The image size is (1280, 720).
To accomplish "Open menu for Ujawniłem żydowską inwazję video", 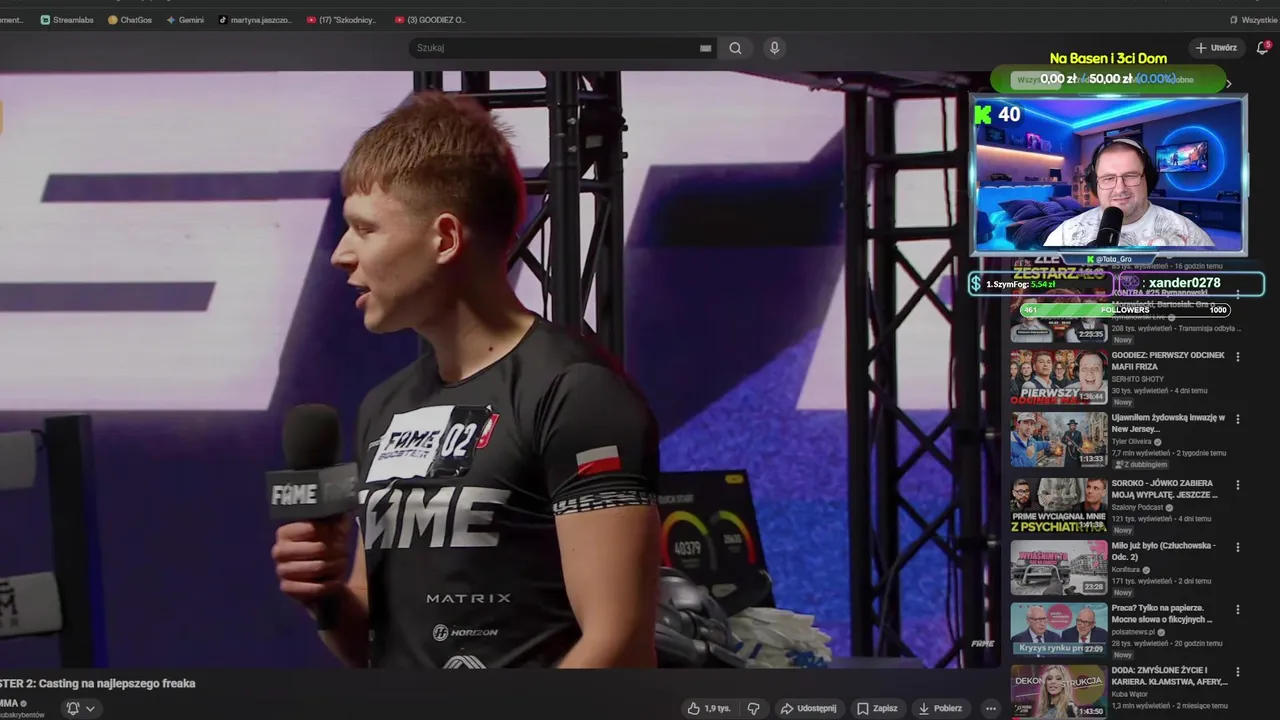I will tap(1238, 419).
